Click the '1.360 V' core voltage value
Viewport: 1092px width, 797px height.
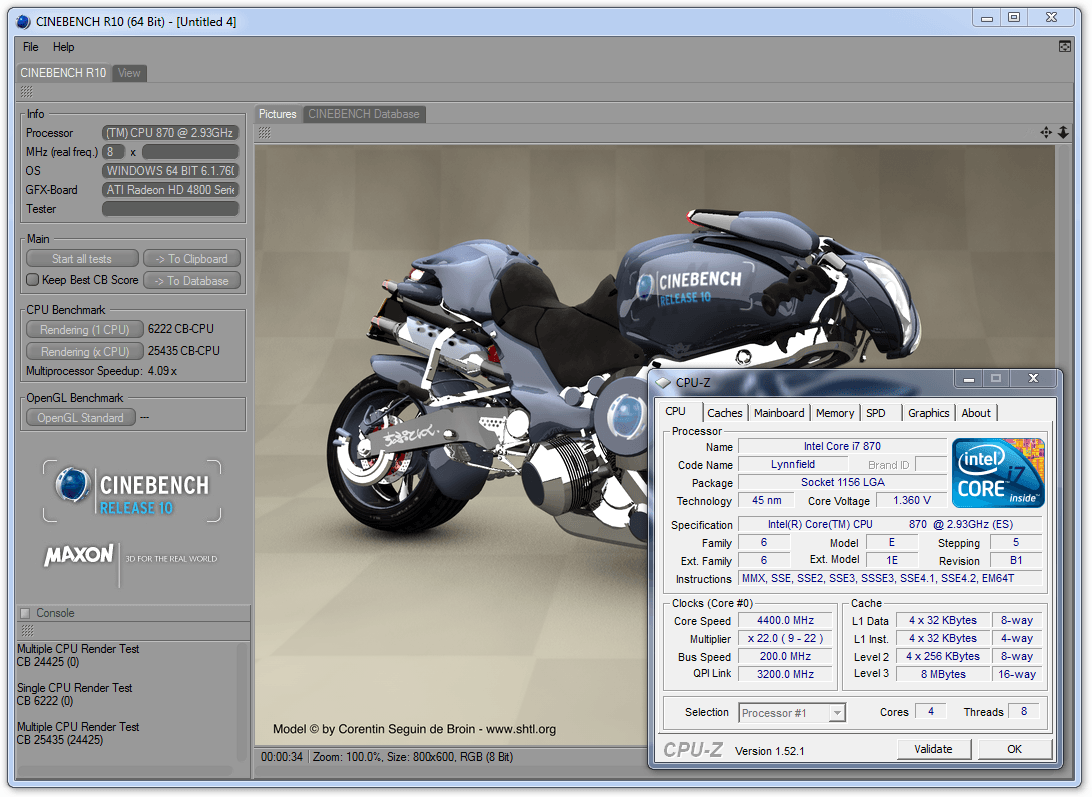[x=912, y=500]
